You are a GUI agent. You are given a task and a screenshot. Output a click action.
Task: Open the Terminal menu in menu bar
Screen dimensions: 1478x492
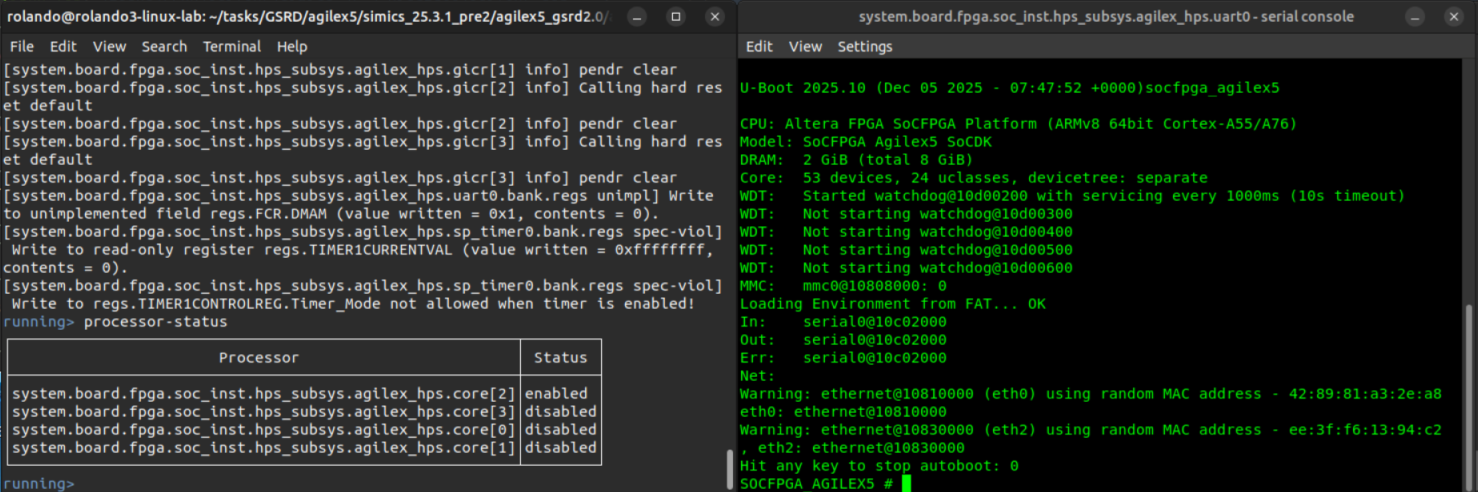pyautogui.click(x=231, y=47)
